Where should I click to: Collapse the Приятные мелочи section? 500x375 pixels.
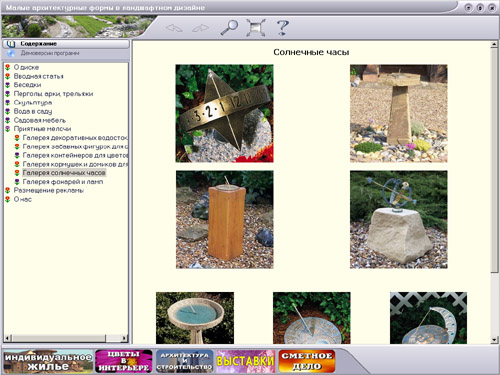click(x=42, y=129)
